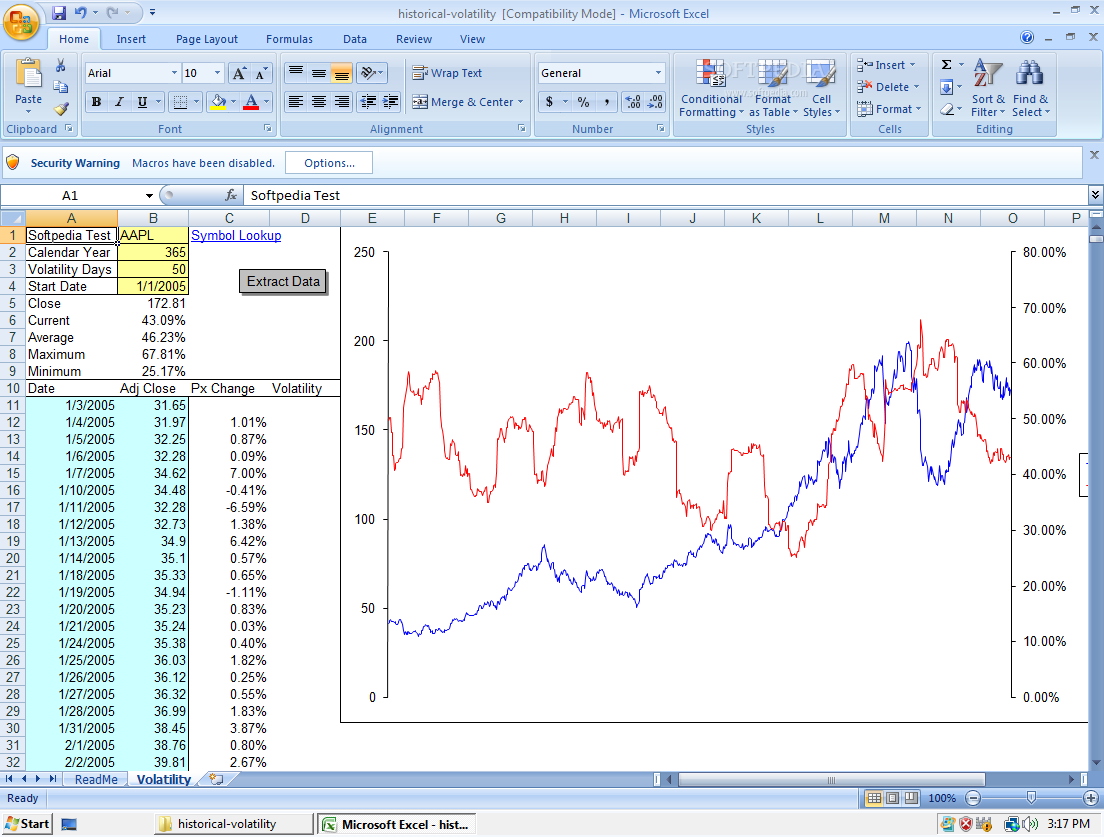Viewport: 1104px width, 837px height.
Task: Click the Extract Data button
Action: [x=283, y=282]
